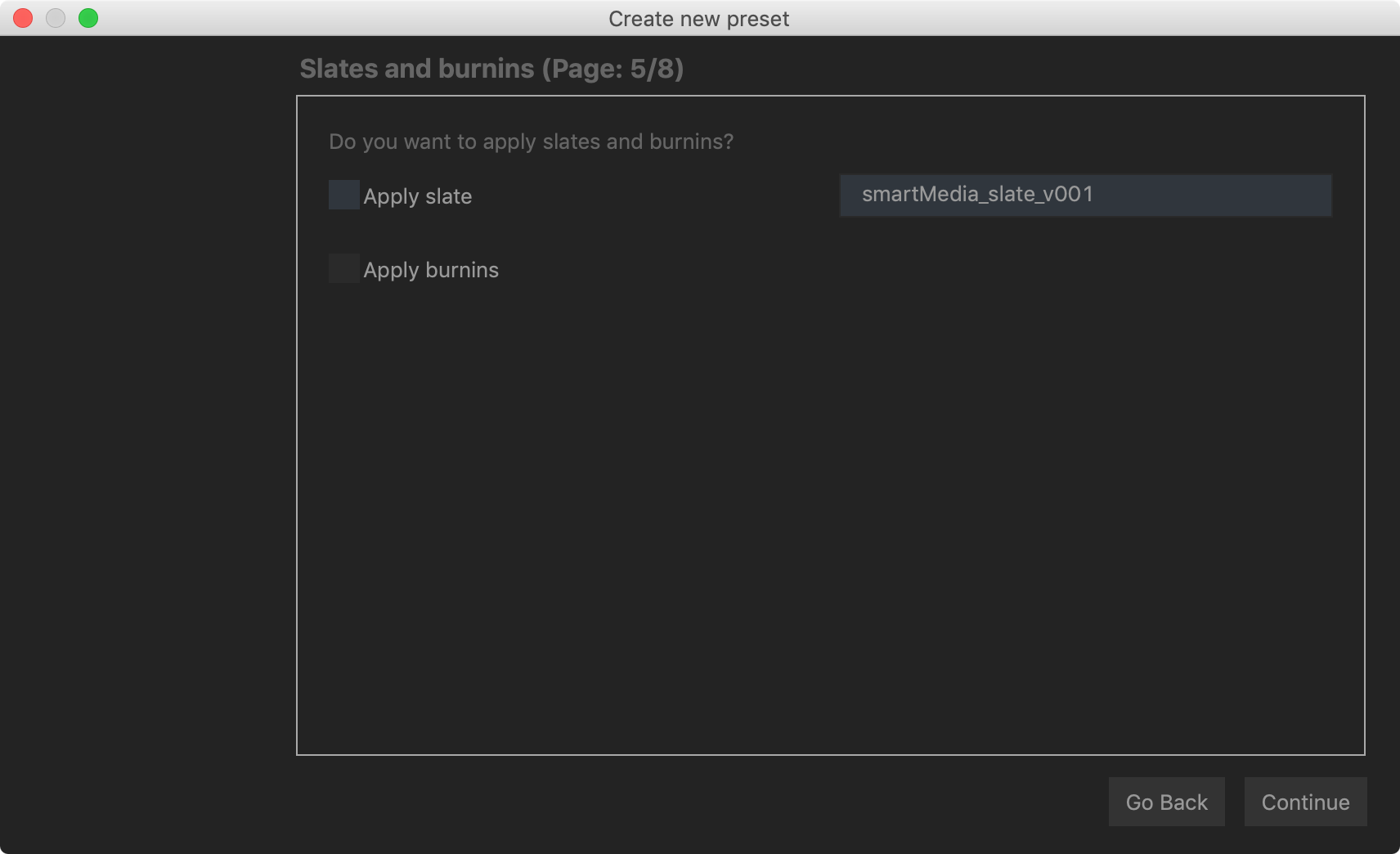This screenshot has width=1400, height=854.
Task: Click the green zoom window button
Action: click(88, 18)
